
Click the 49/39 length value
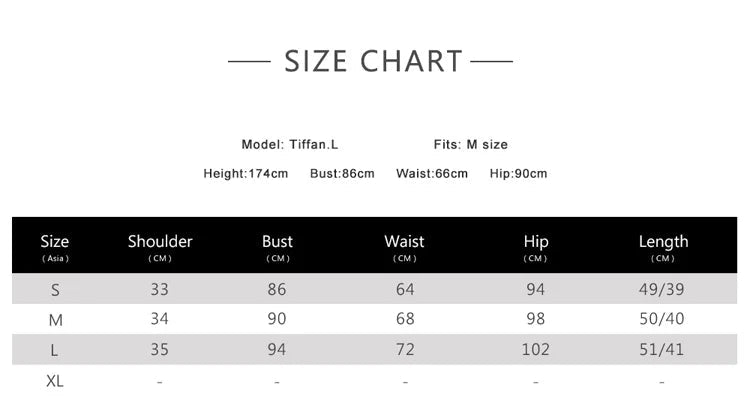[662, 289]
